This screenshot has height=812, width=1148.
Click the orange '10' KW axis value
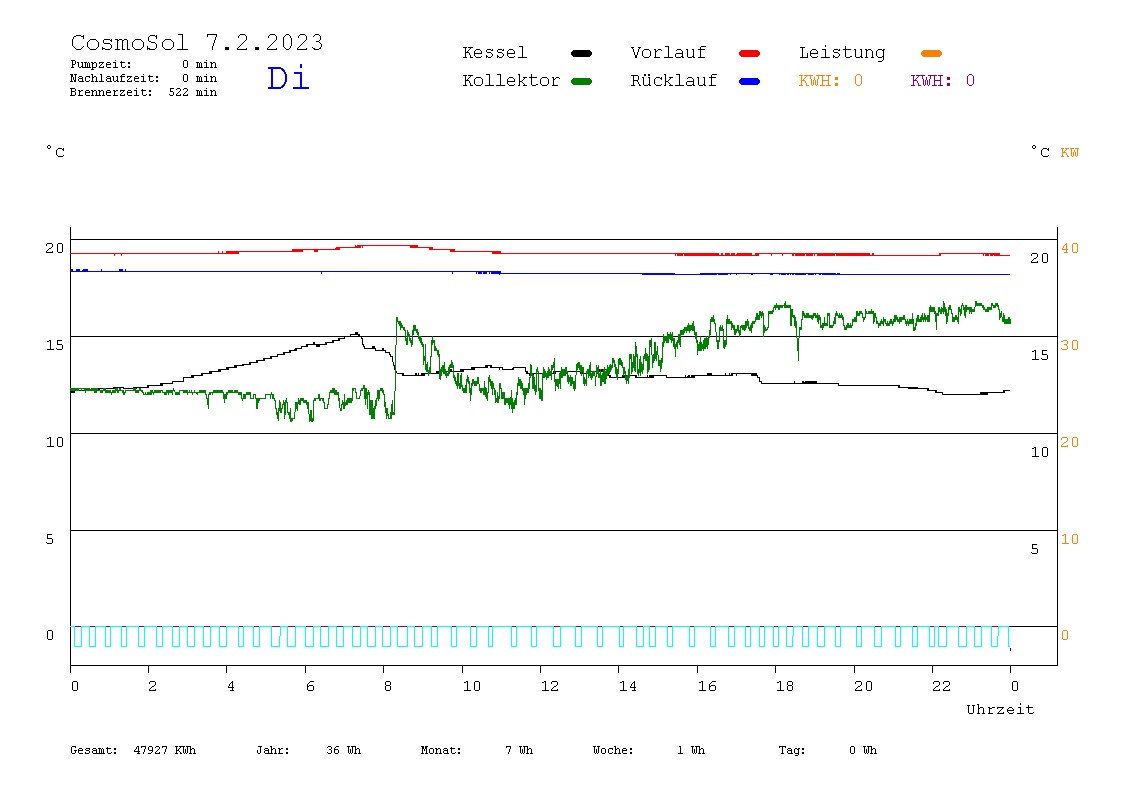coord(1070,539)
